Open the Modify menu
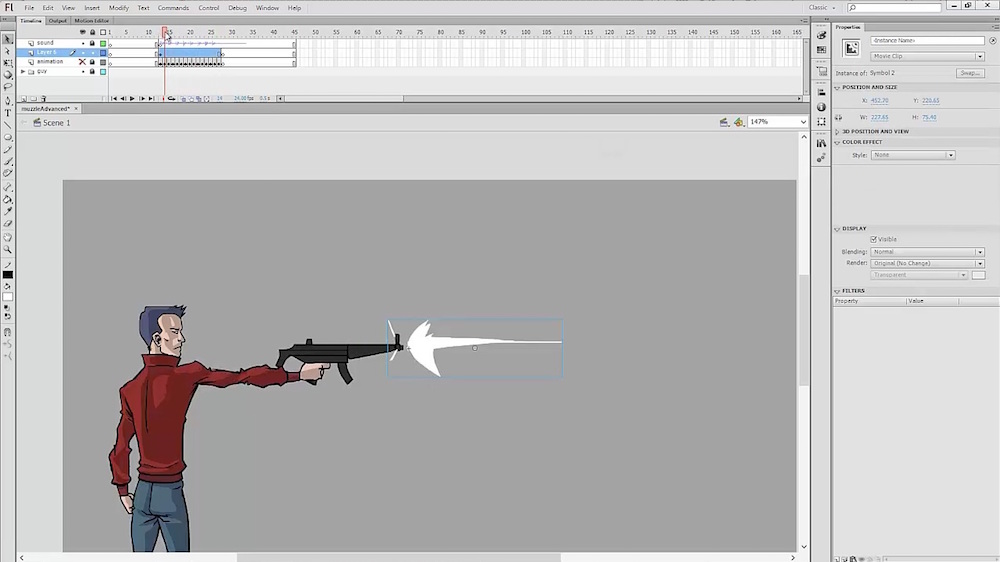Image resolution: width=1000 pixels, height=562 pixels. click(119, 7)
